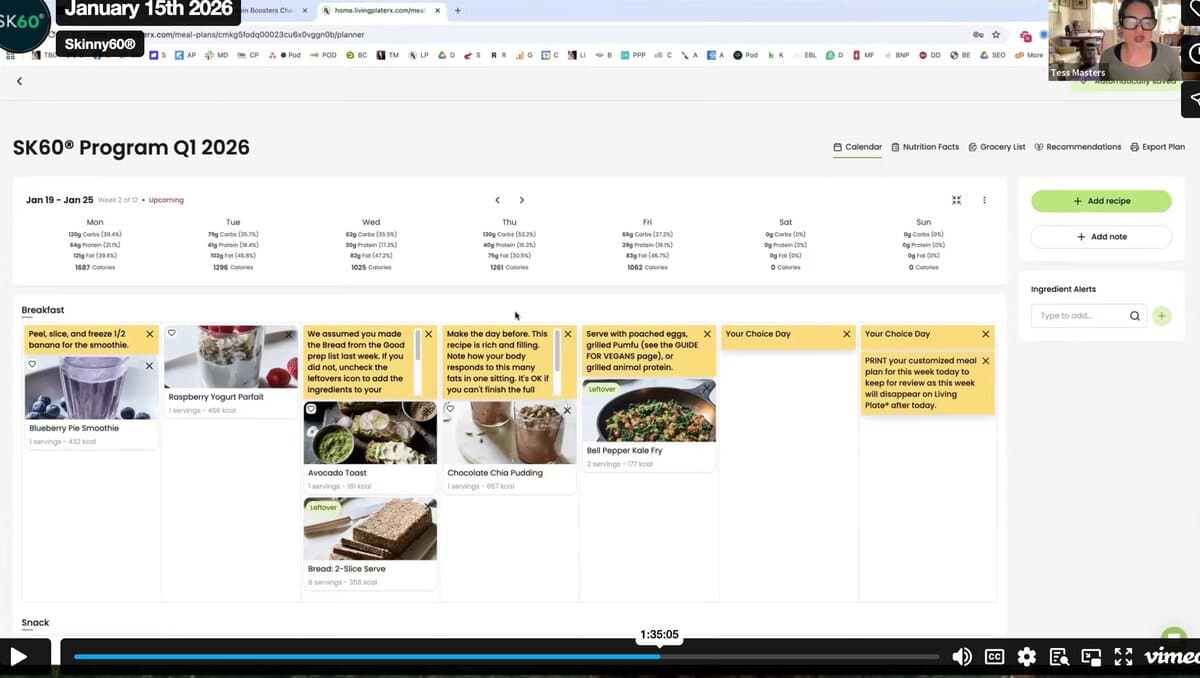Favorite the Blueberry Pie Smoothie heart
The image size is (1200, 678).
pos(32,365)
